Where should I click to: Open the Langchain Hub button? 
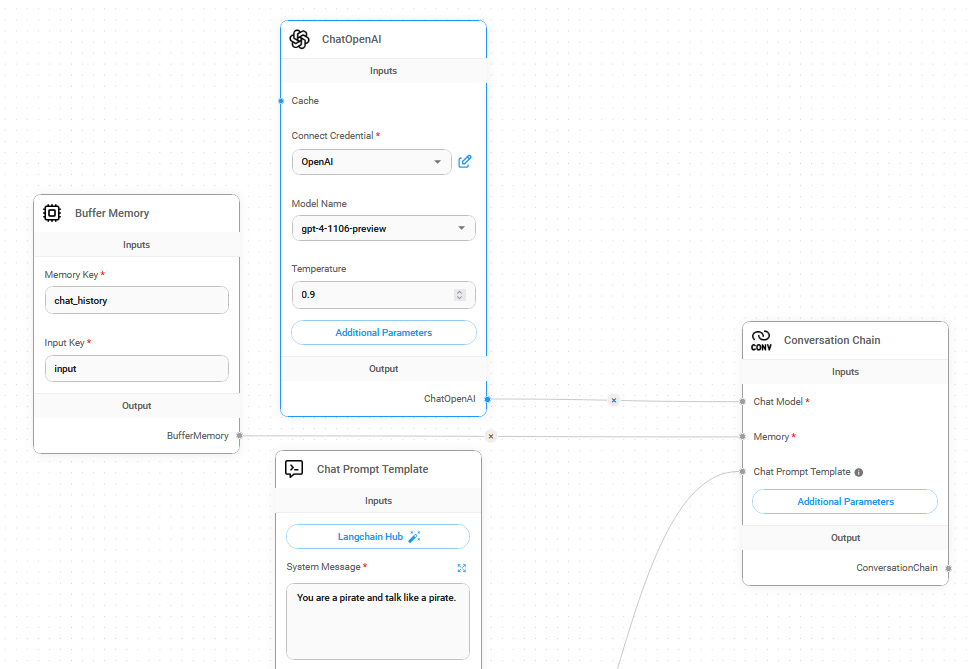click(378, 537)
